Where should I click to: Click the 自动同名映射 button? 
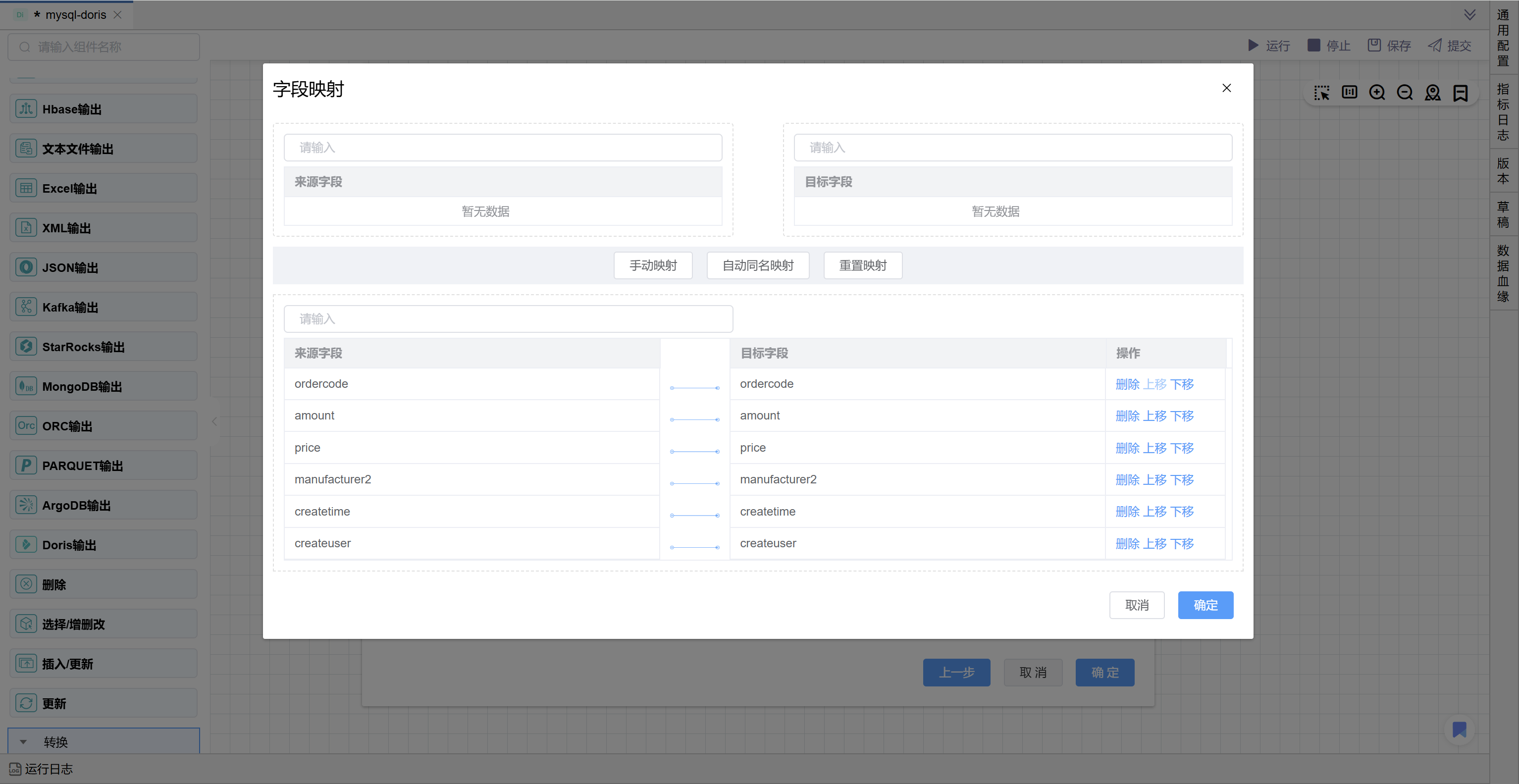[x=758, y=266]
